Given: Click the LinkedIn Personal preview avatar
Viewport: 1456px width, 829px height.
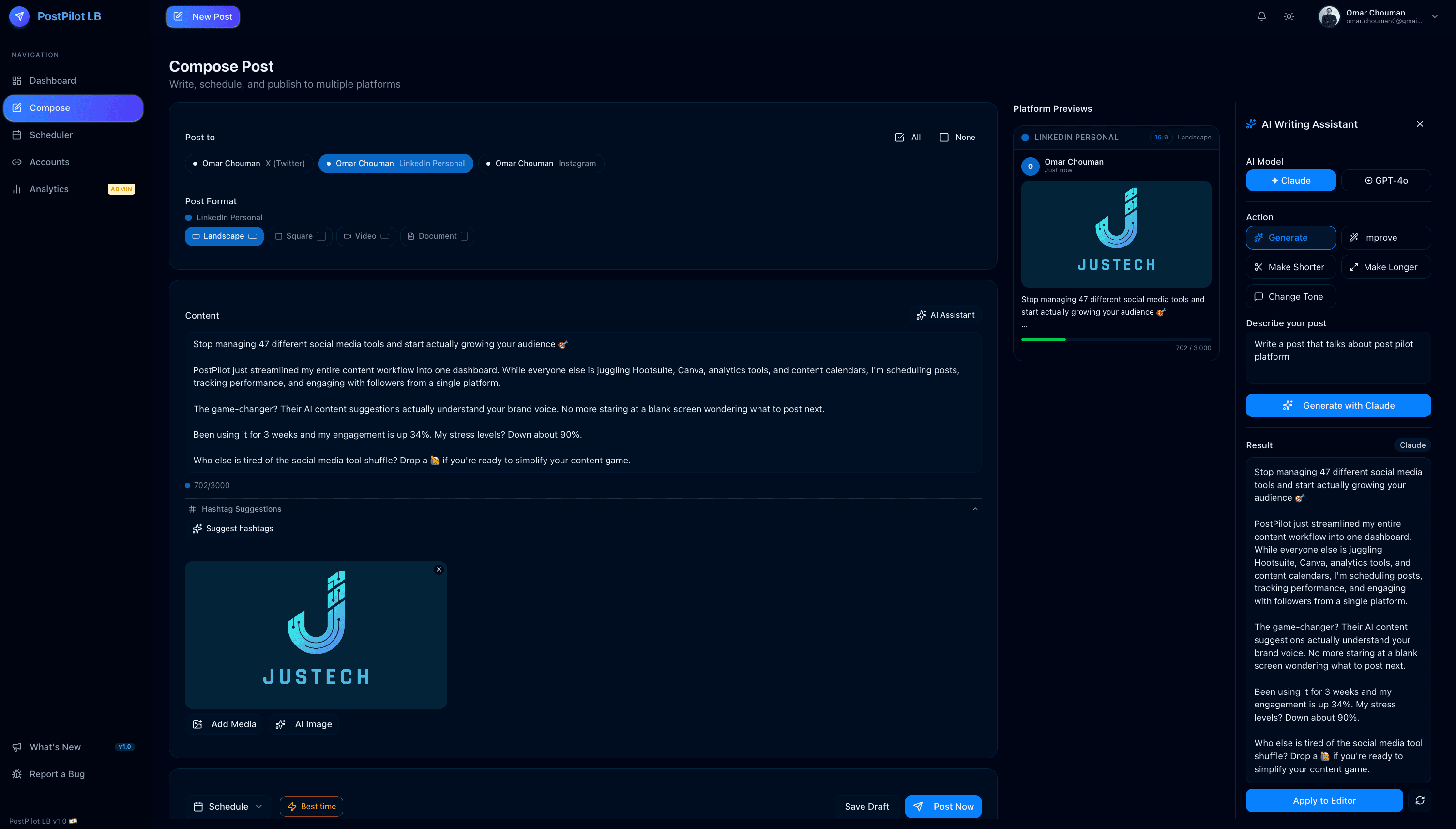Looking at the screenshot, I should tap(1030, 166).
